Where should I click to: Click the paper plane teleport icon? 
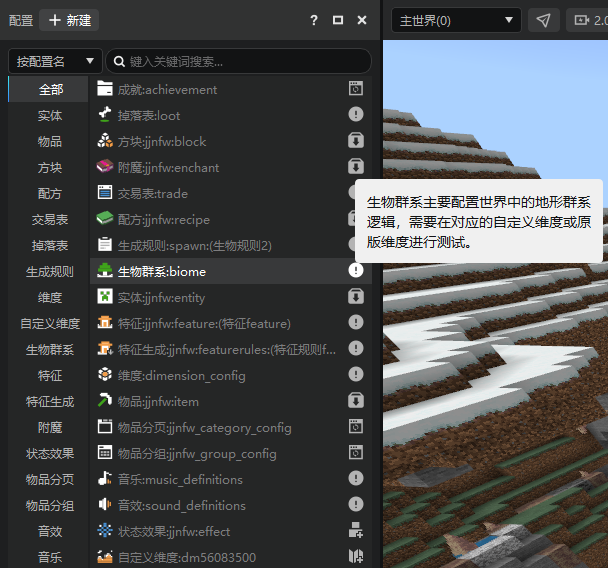point(544,20)
